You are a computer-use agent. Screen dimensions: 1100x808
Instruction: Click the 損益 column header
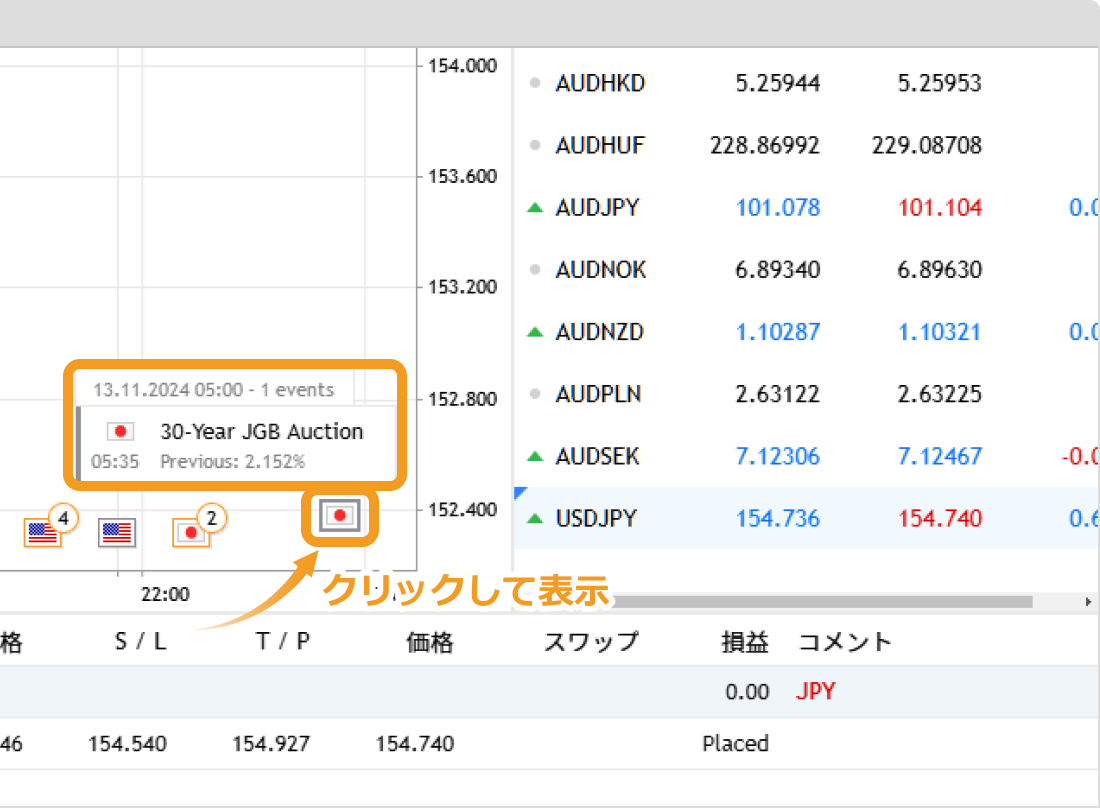tap(745, 642)
